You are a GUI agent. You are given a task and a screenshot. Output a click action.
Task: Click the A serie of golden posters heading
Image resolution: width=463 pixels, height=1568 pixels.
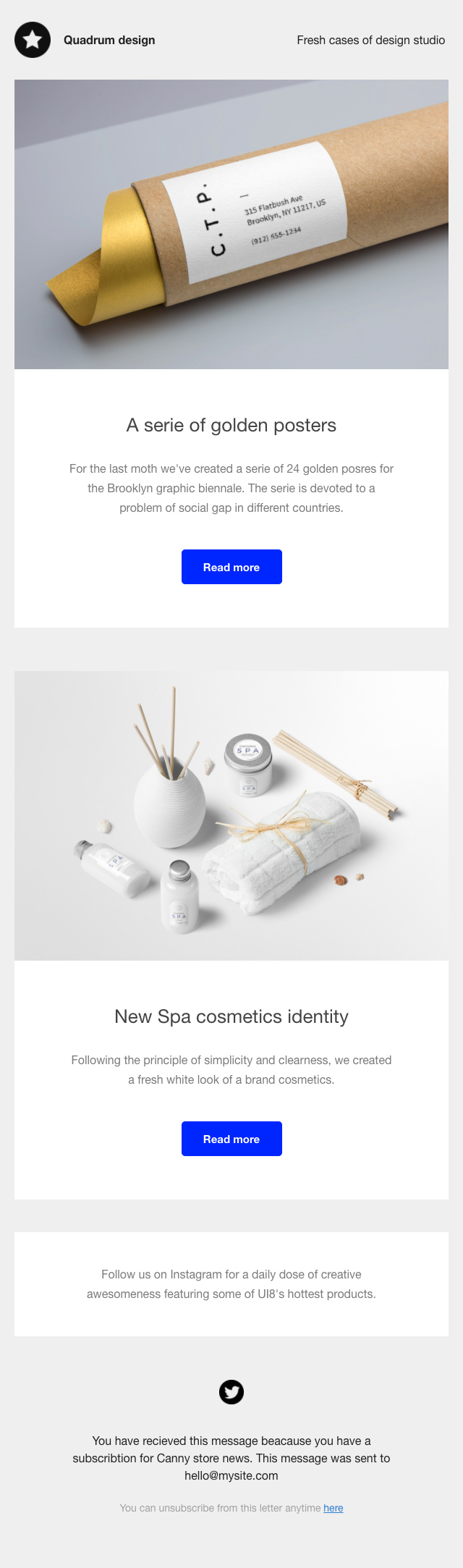[231, 425]
